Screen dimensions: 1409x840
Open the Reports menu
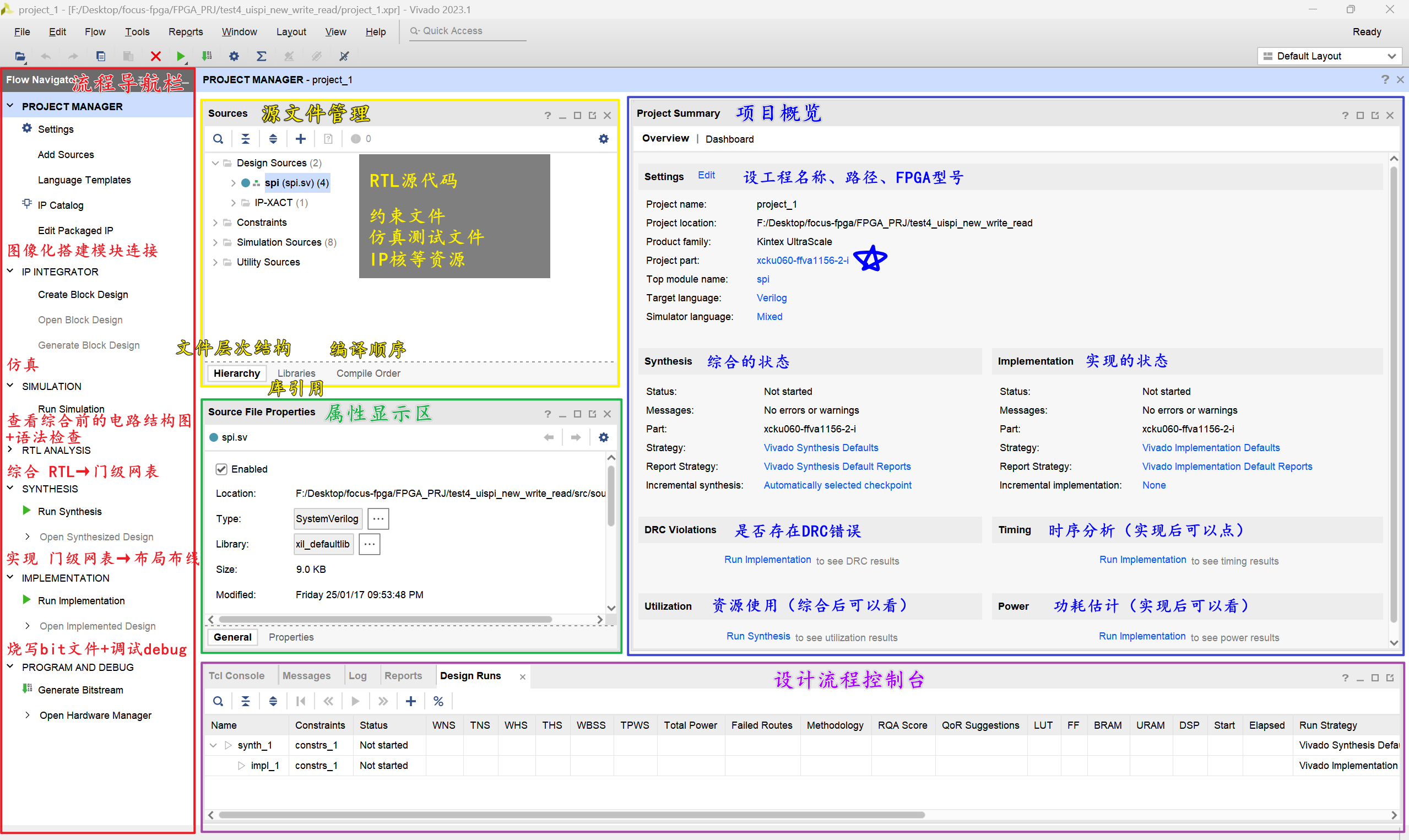click(186, 32)
